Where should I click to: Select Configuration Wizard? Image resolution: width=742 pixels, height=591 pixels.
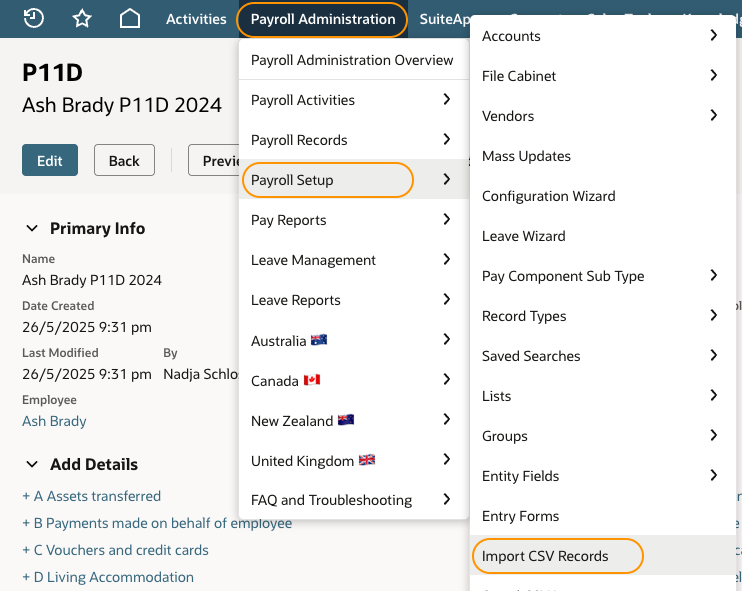click(x=603, y=196)
